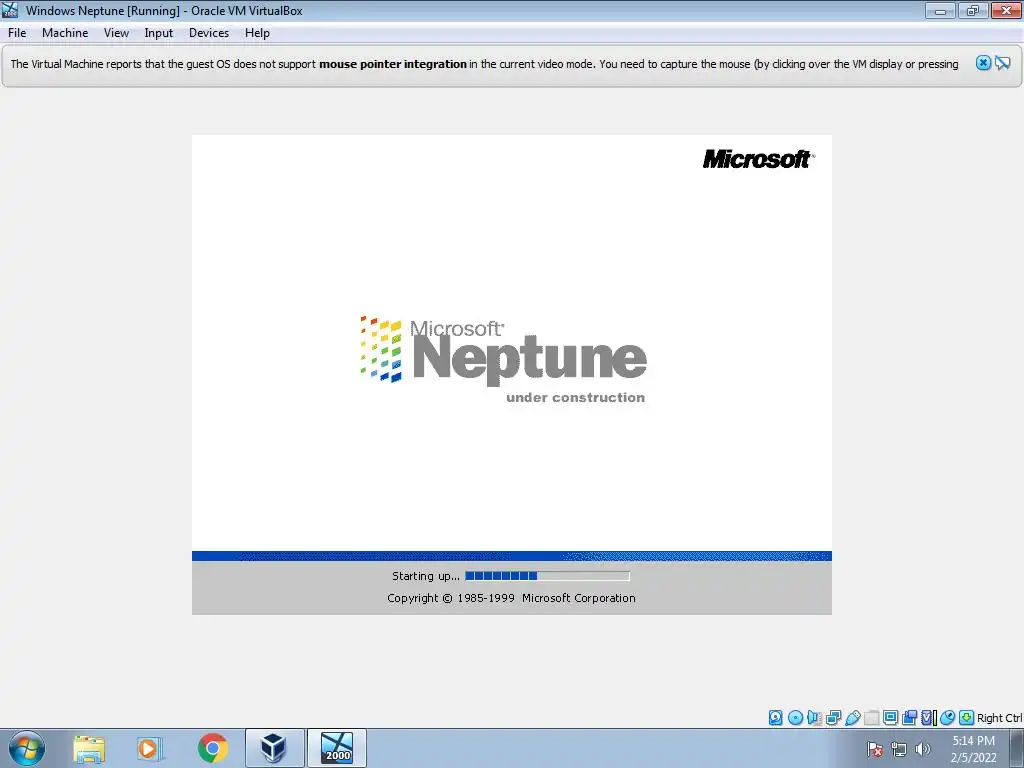Click the hard disk activity status icon

click(775, 718)
